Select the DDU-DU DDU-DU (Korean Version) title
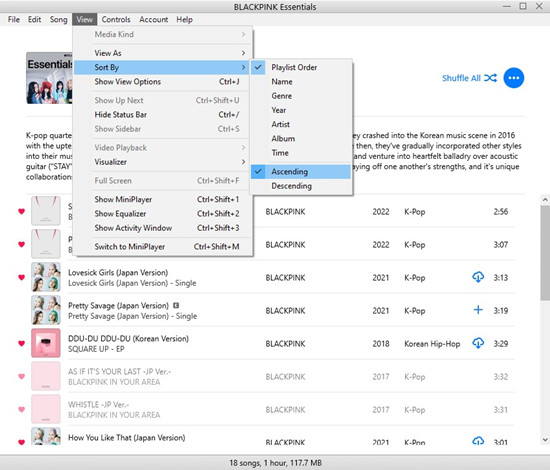 (128, 338)
